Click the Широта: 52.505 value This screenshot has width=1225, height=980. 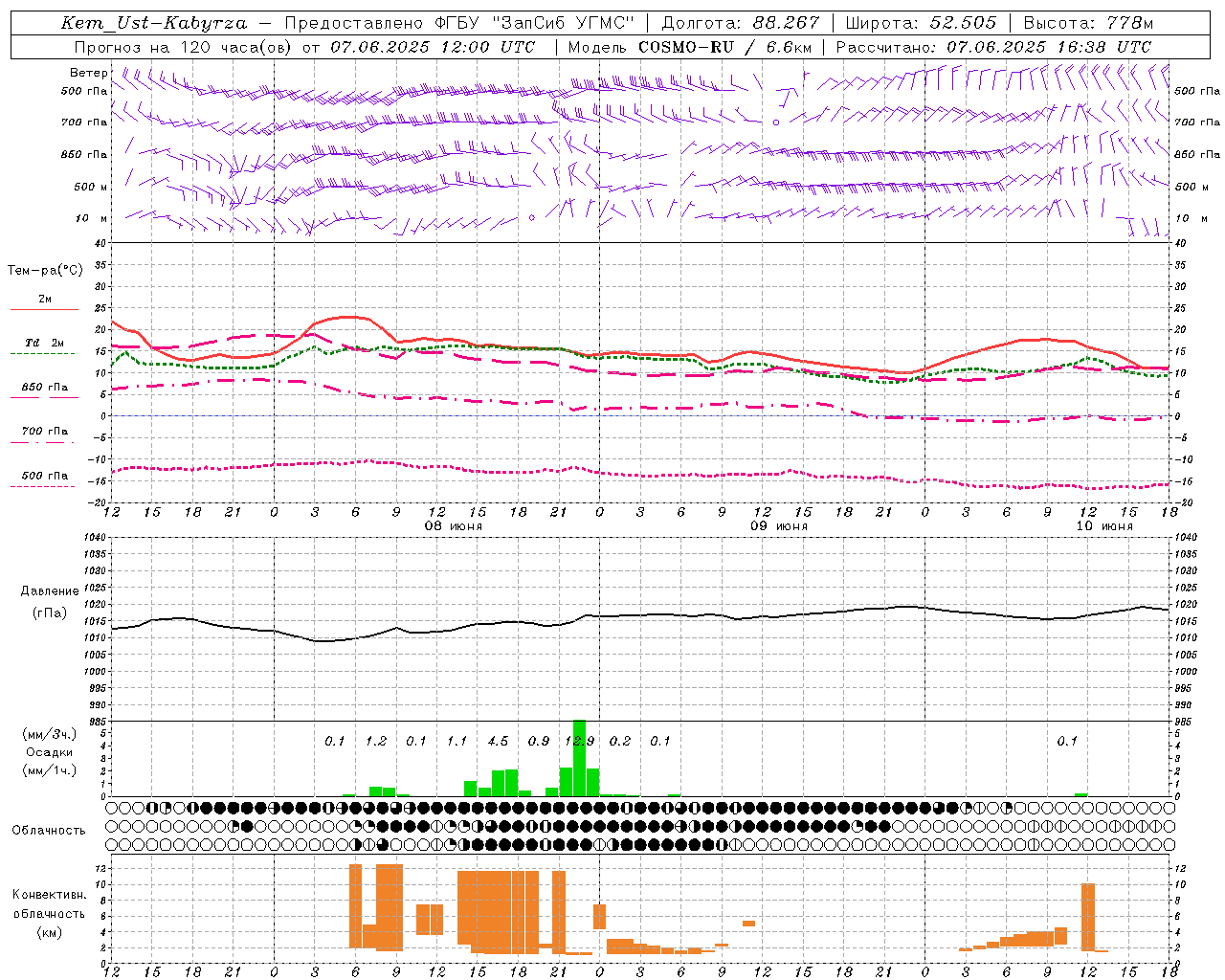pos(921,23)
